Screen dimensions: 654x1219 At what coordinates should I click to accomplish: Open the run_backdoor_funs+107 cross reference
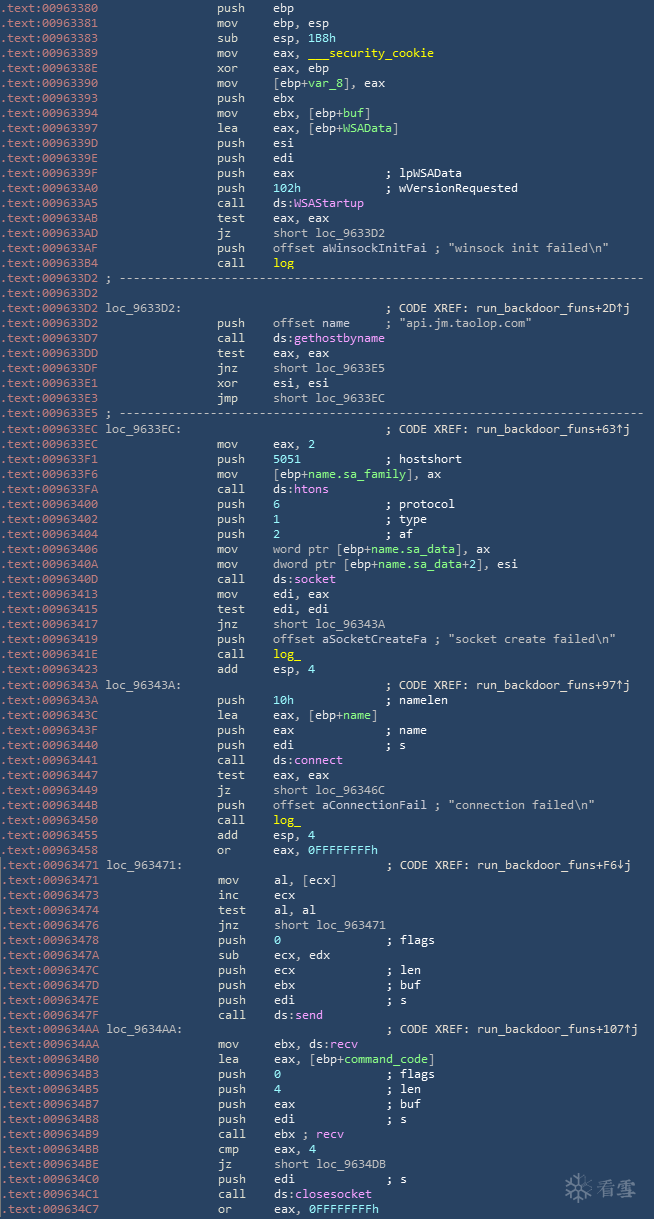559,1029
